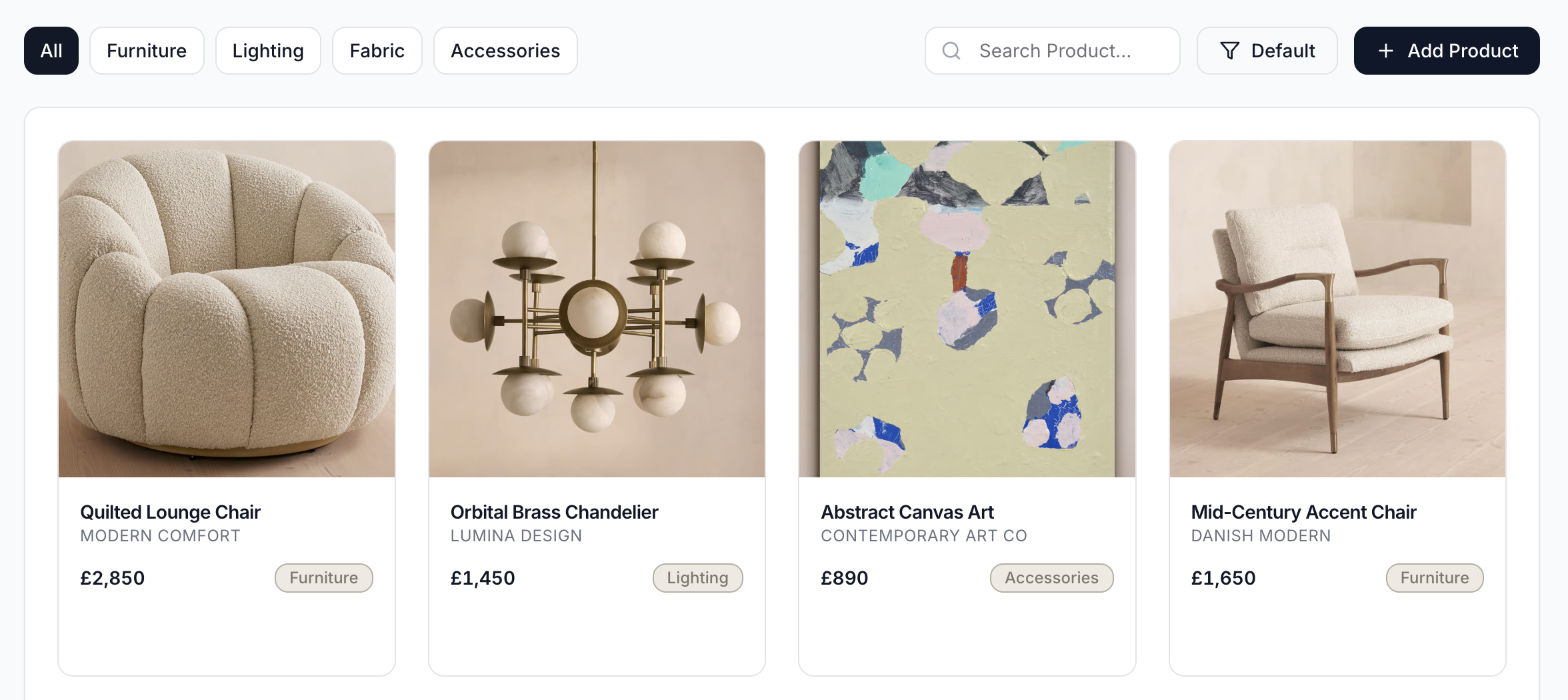Screen dimensions: 1568x700
Task: Expand the Fabric category filter
Action: click(377, 50)
